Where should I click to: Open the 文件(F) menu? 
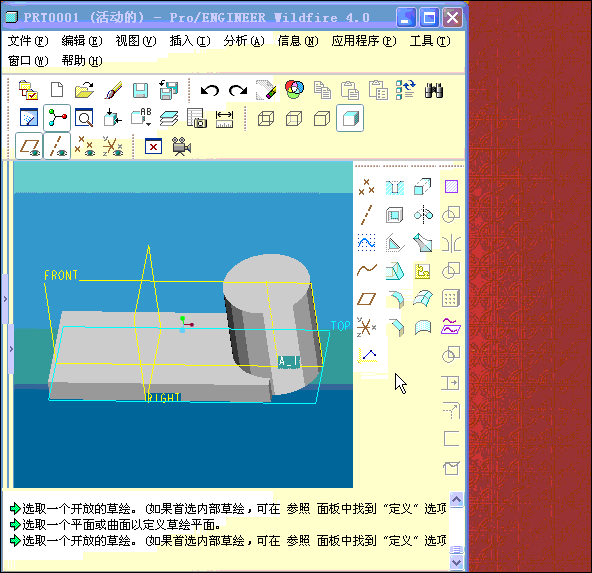click(x=28, y=41)
